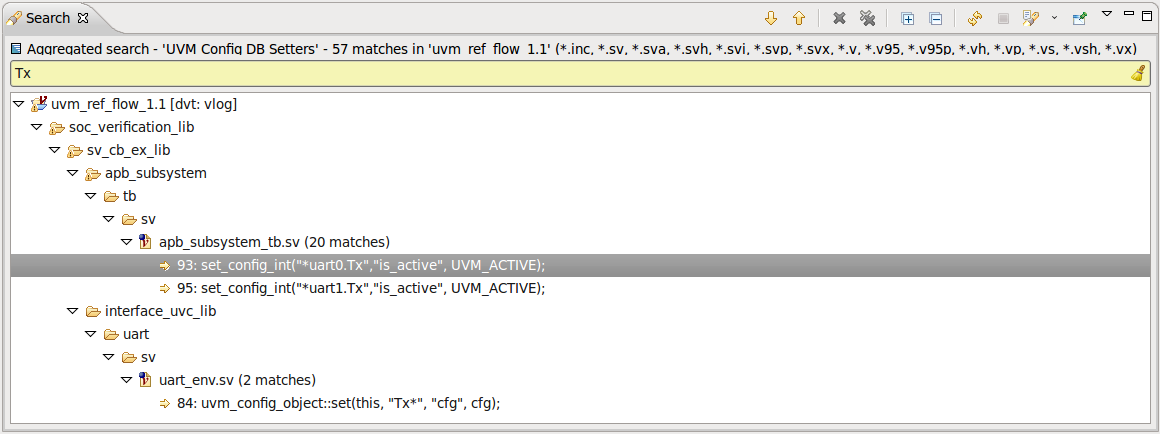The width and height of the screenshot is (1160, 434).
Task: Select the Search view tab
Action: click(x=47, y=18)
